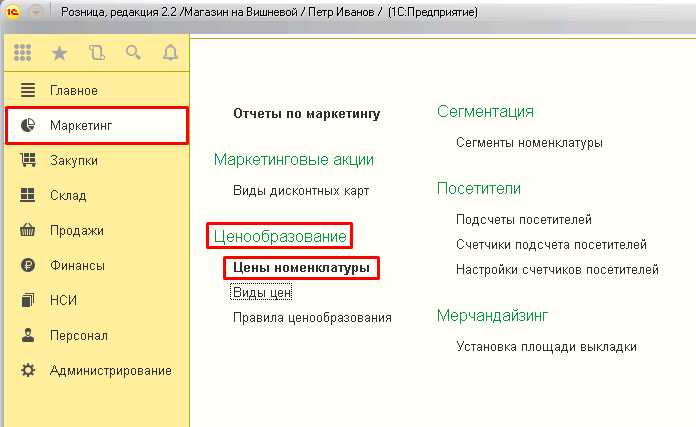The width and height of the screenshot is (696, 427).
Task: Open Счетчики подсчета посетителей
Action: [x=551, y=245]
